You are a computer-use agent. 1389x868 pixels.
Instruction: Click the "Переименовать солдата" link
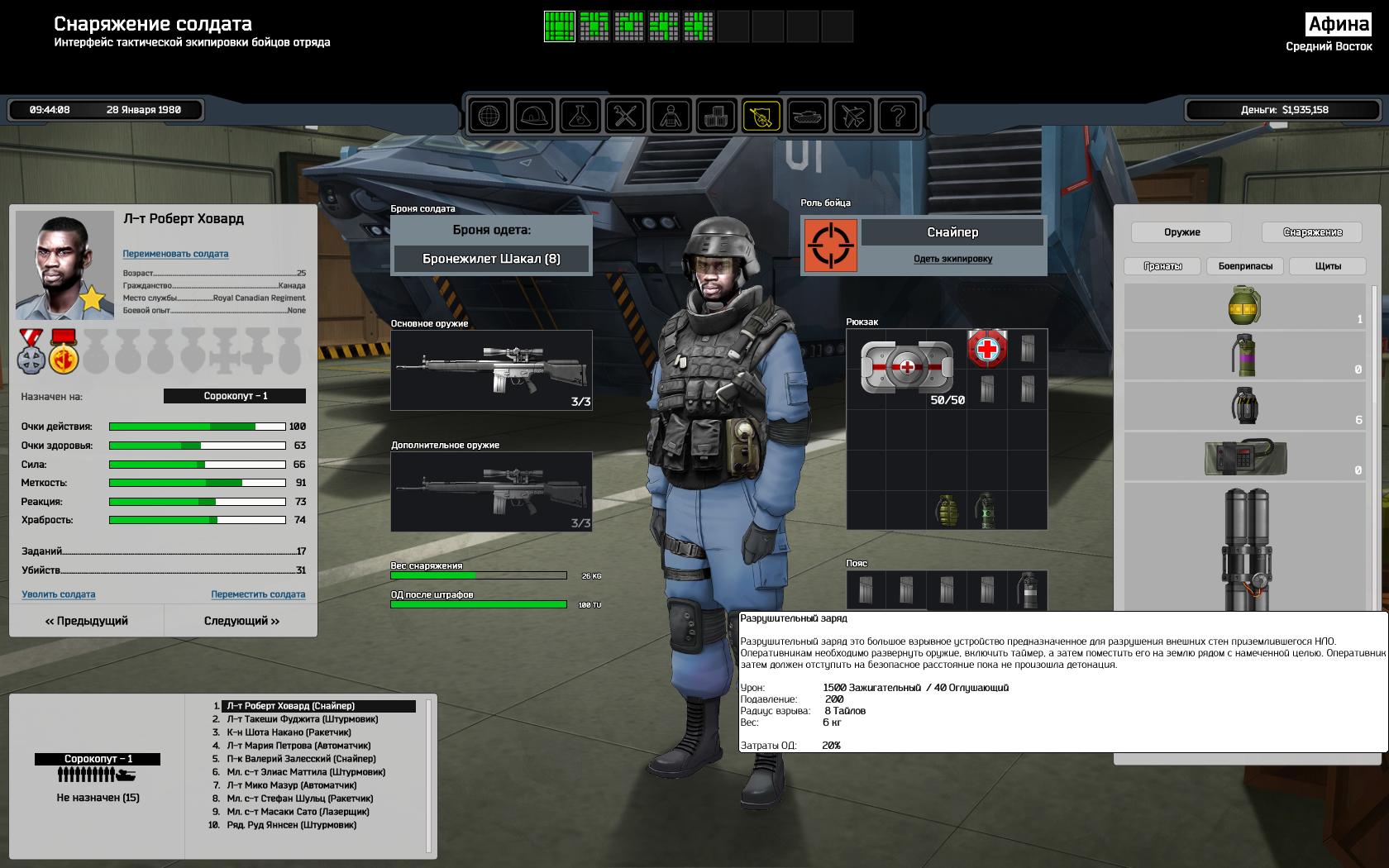pyautogui.click(x=175, y=254)
